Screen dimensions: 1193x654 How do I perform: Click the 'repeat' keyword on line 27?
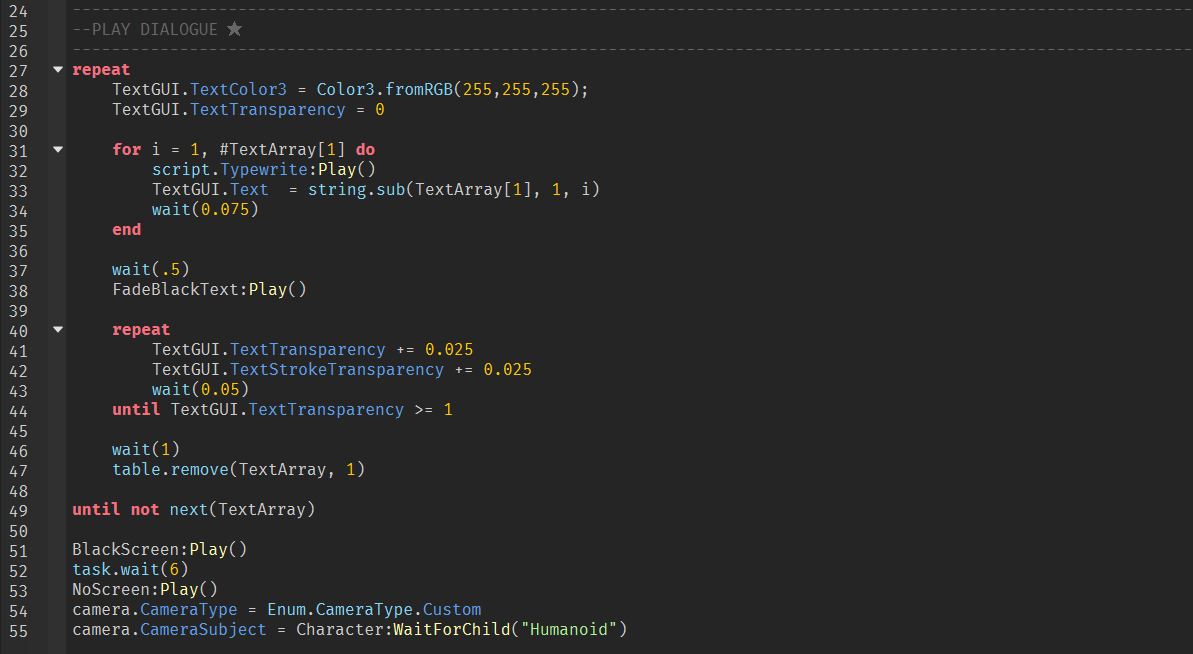pos(101,70)
